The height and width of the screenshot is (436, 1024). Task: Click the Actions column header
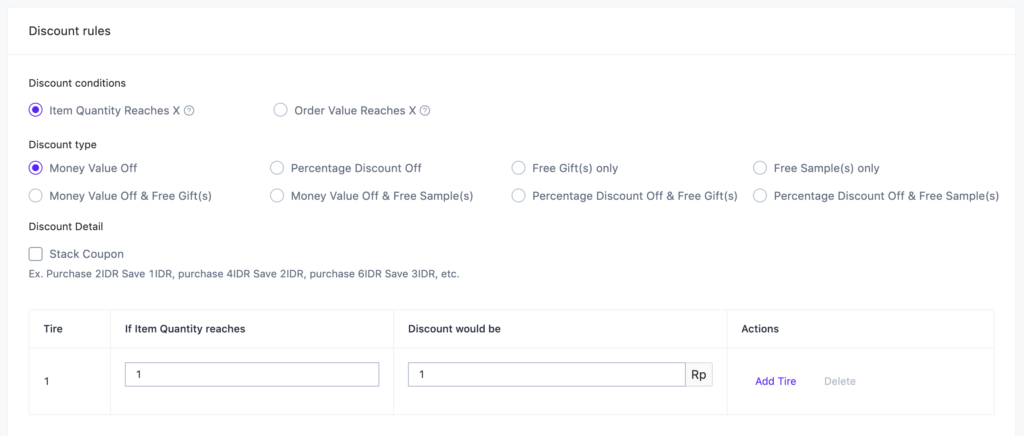point(760,329)
